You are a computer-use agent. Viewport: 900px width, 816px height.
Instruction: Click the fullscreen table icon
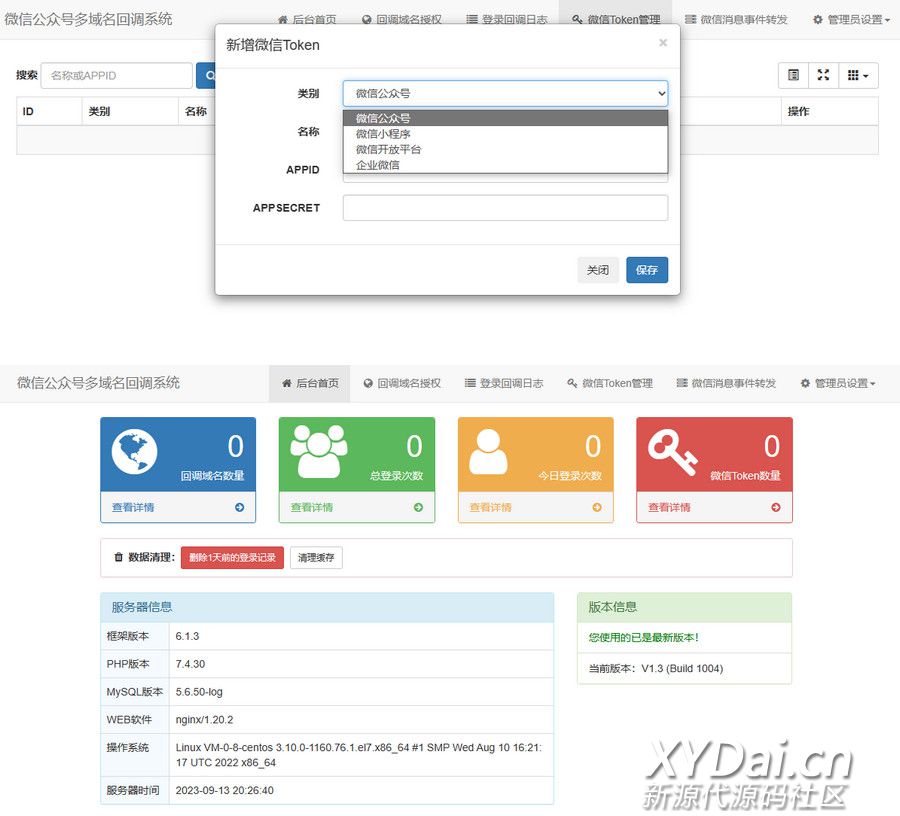click(823, 75)
